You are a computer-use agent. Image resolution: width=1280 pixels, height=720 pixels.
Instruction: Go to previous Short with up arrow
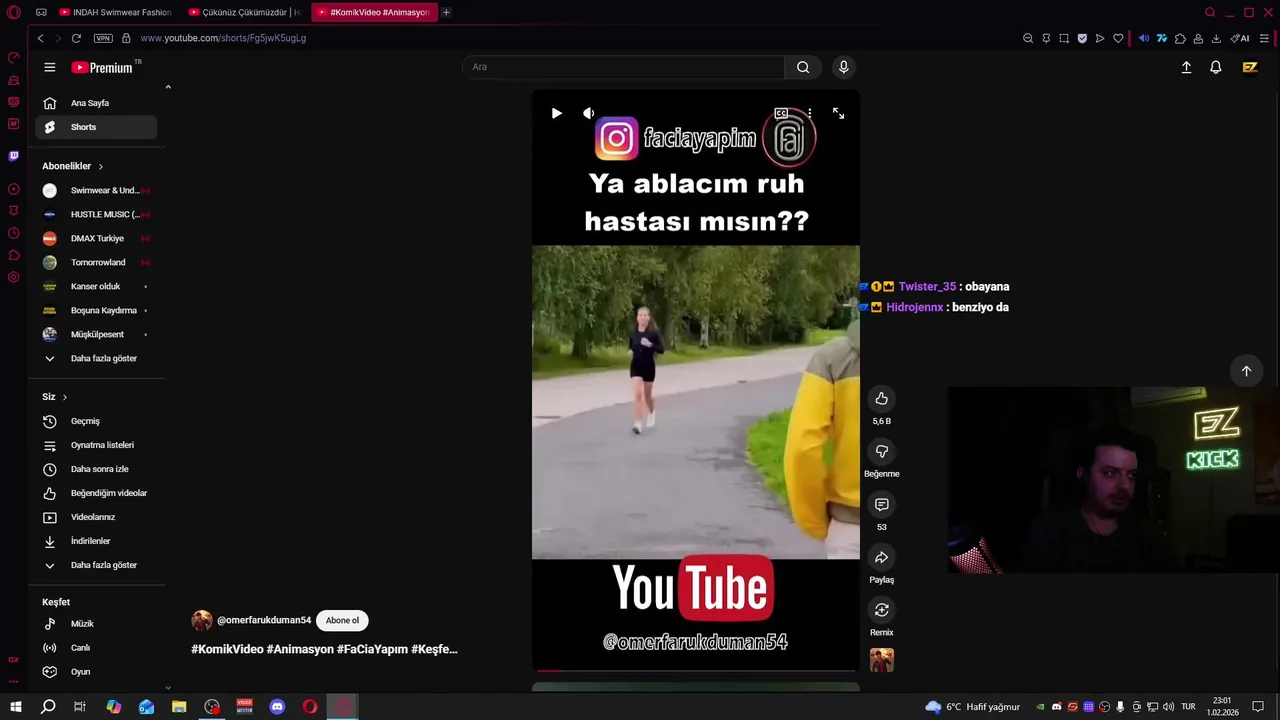click(1246, 371)
